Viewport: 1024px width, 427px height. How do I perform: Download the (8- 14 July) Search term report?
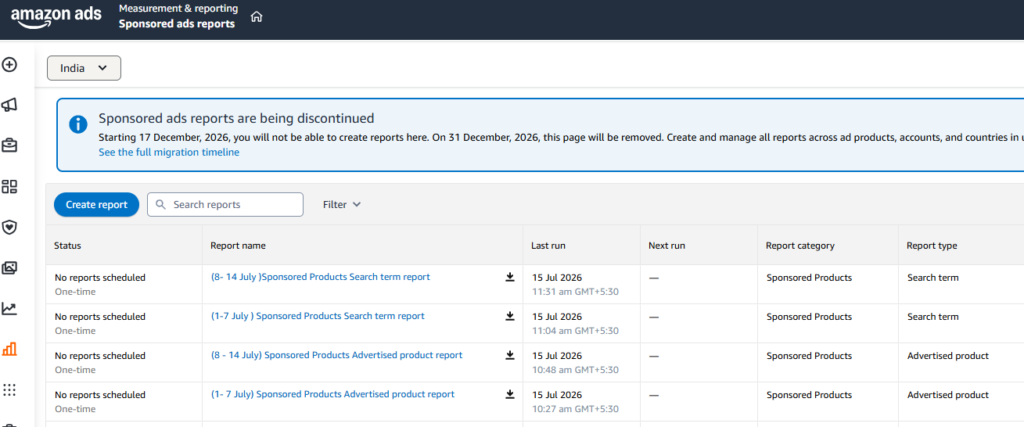(x=510, y=277)
